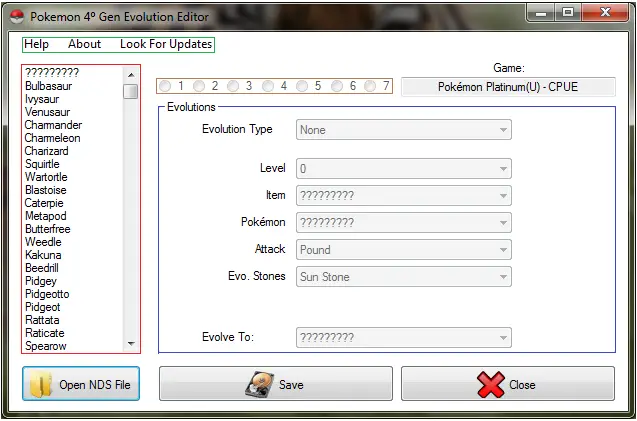Click the hard drive icon on Save
This screenshot has width=637, height=421.
pyautogui.click(x=260, y=384)
